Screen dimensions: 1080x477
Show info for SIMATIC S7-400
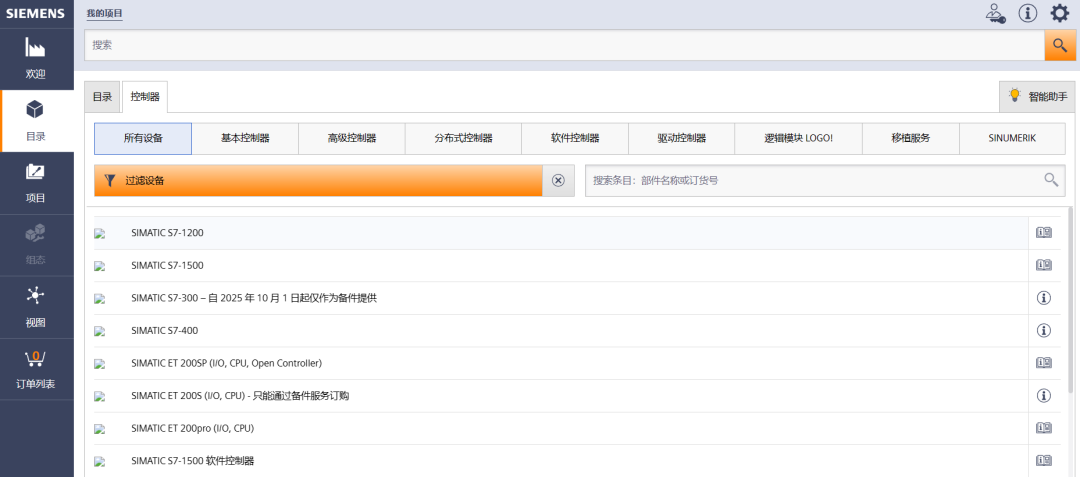(1043, 330)
